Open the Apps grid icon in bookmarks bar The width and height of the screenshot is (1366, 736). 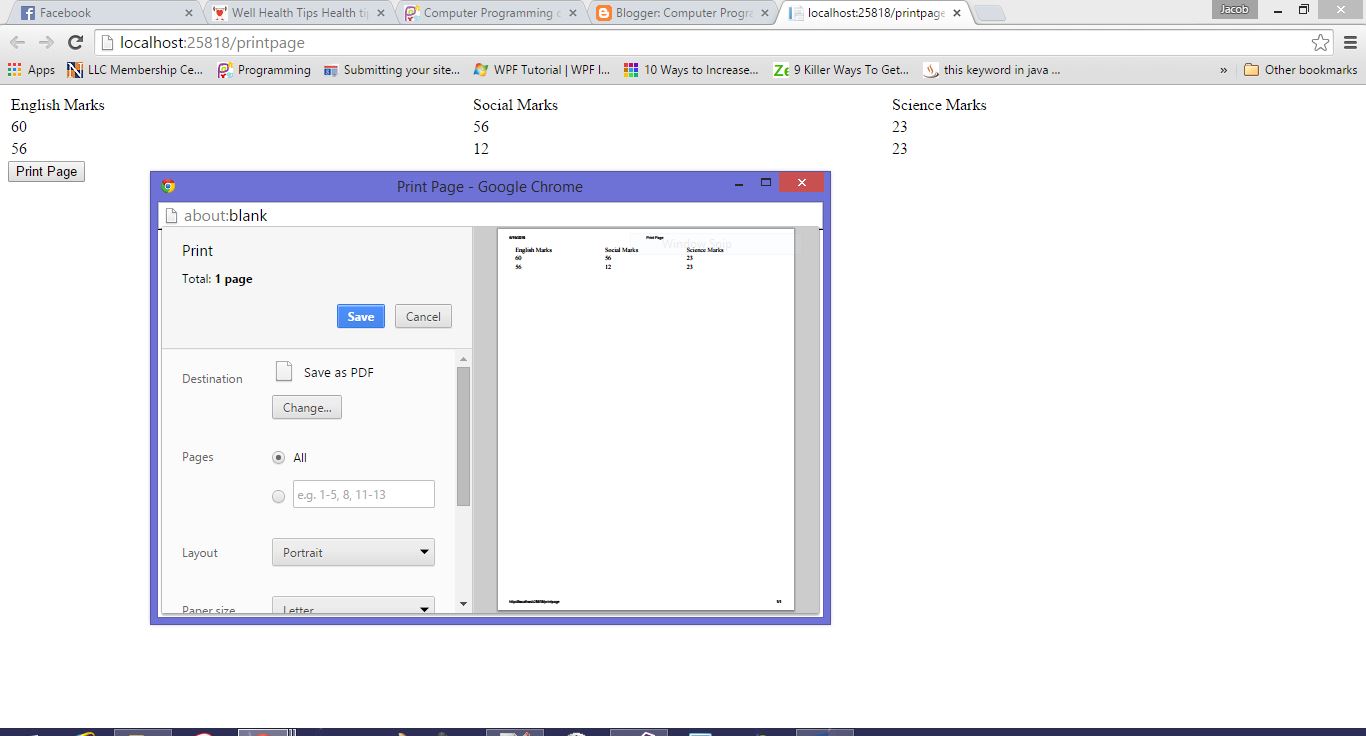(x=15, y=70)
